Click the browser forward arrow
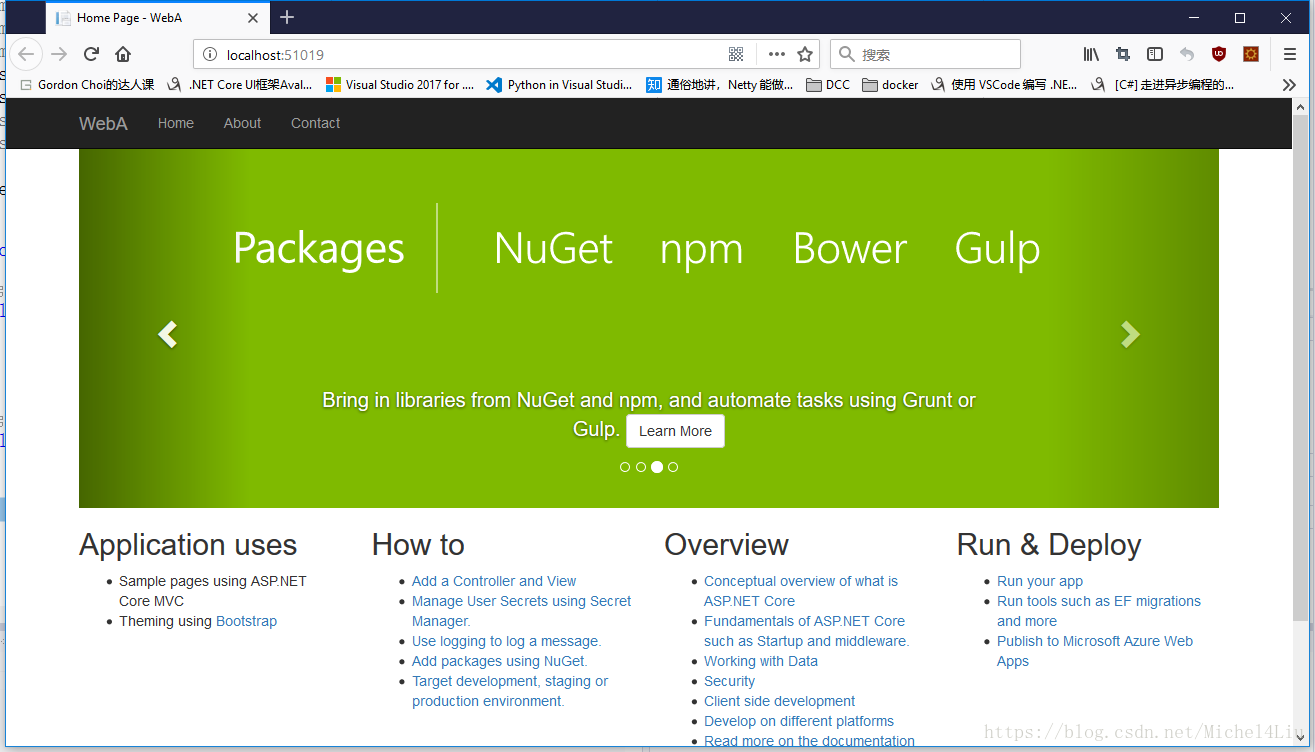The image size is (1315, 752). click(59, 54)
